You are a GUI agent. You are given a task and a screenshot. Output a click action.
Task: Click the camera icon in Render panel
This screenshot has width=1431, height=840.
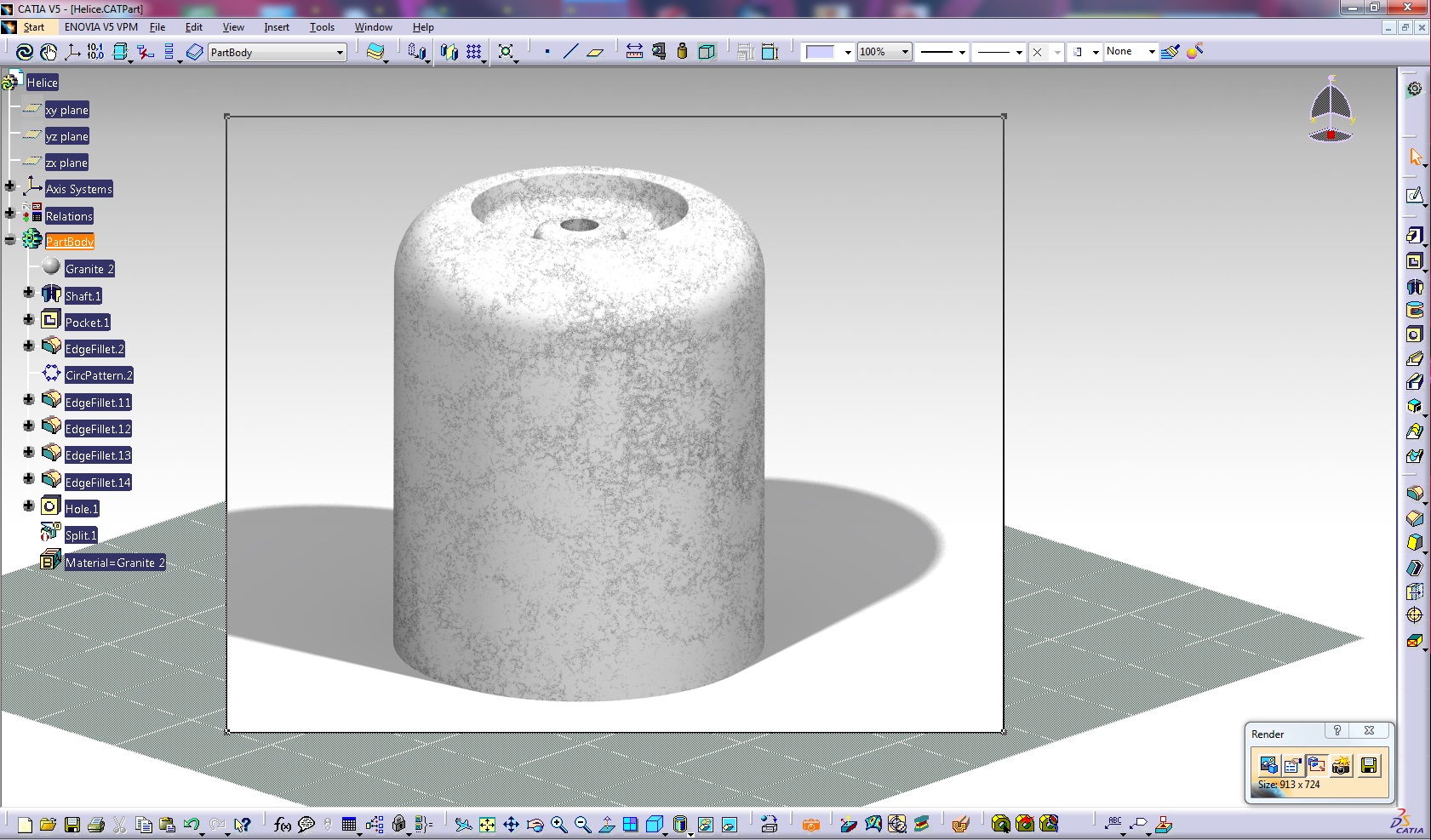pos(1342,765)
